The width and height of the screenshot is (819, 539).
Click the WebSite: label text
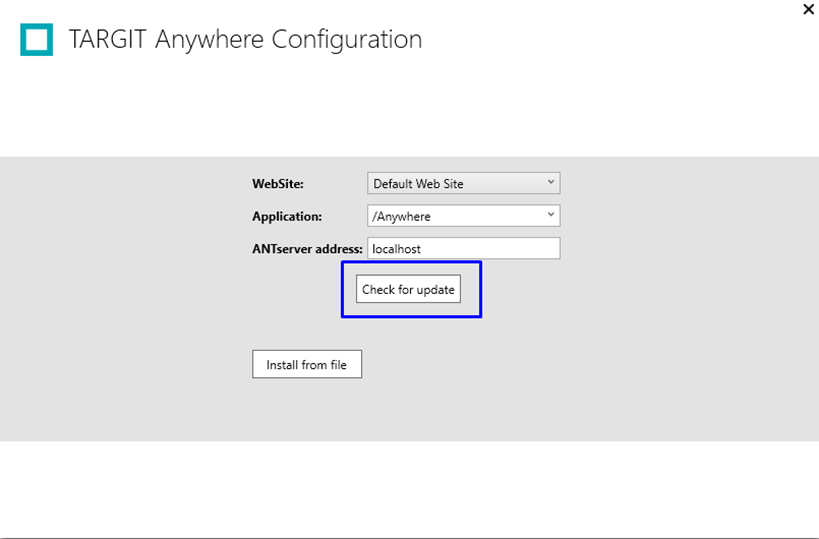click(278, 184)
